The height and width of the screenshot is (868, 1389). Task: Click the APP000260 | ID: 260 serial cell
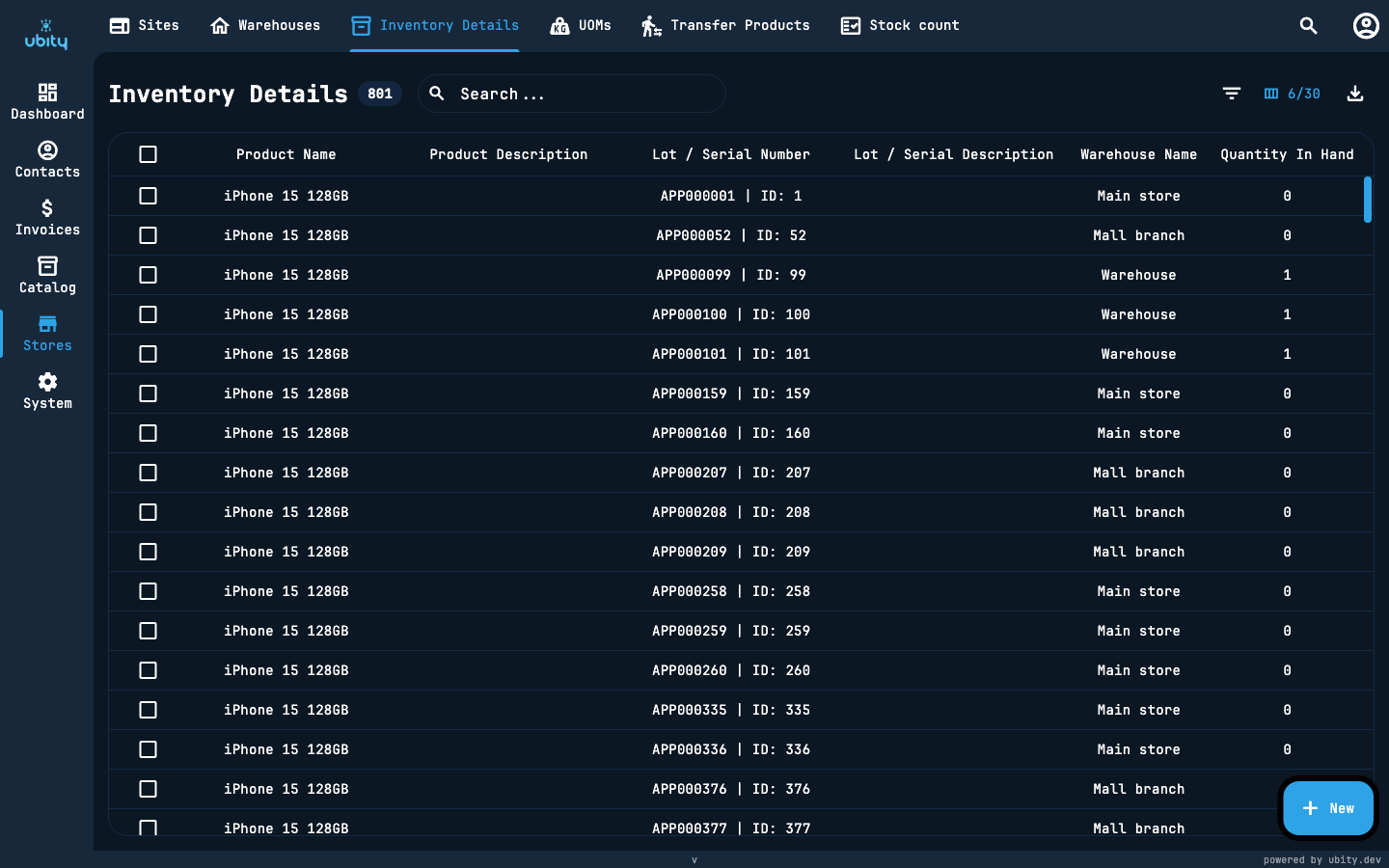point(731,670)
